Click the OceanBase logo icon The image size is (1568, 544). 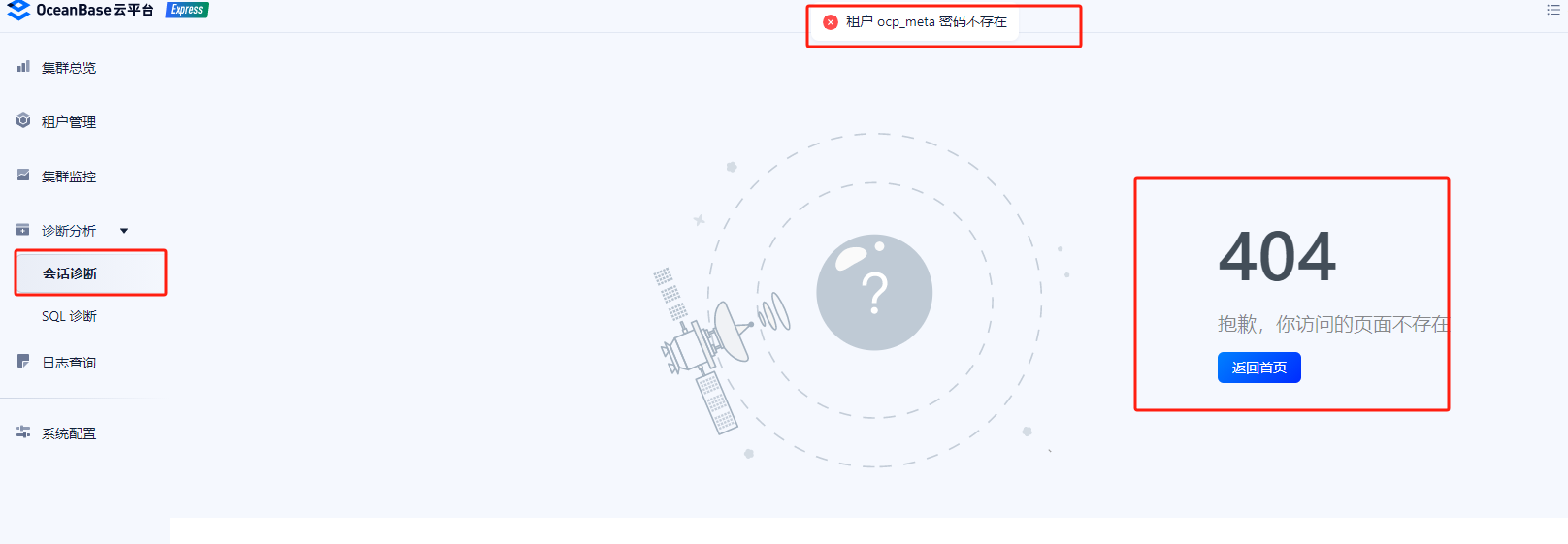point(18,10)
